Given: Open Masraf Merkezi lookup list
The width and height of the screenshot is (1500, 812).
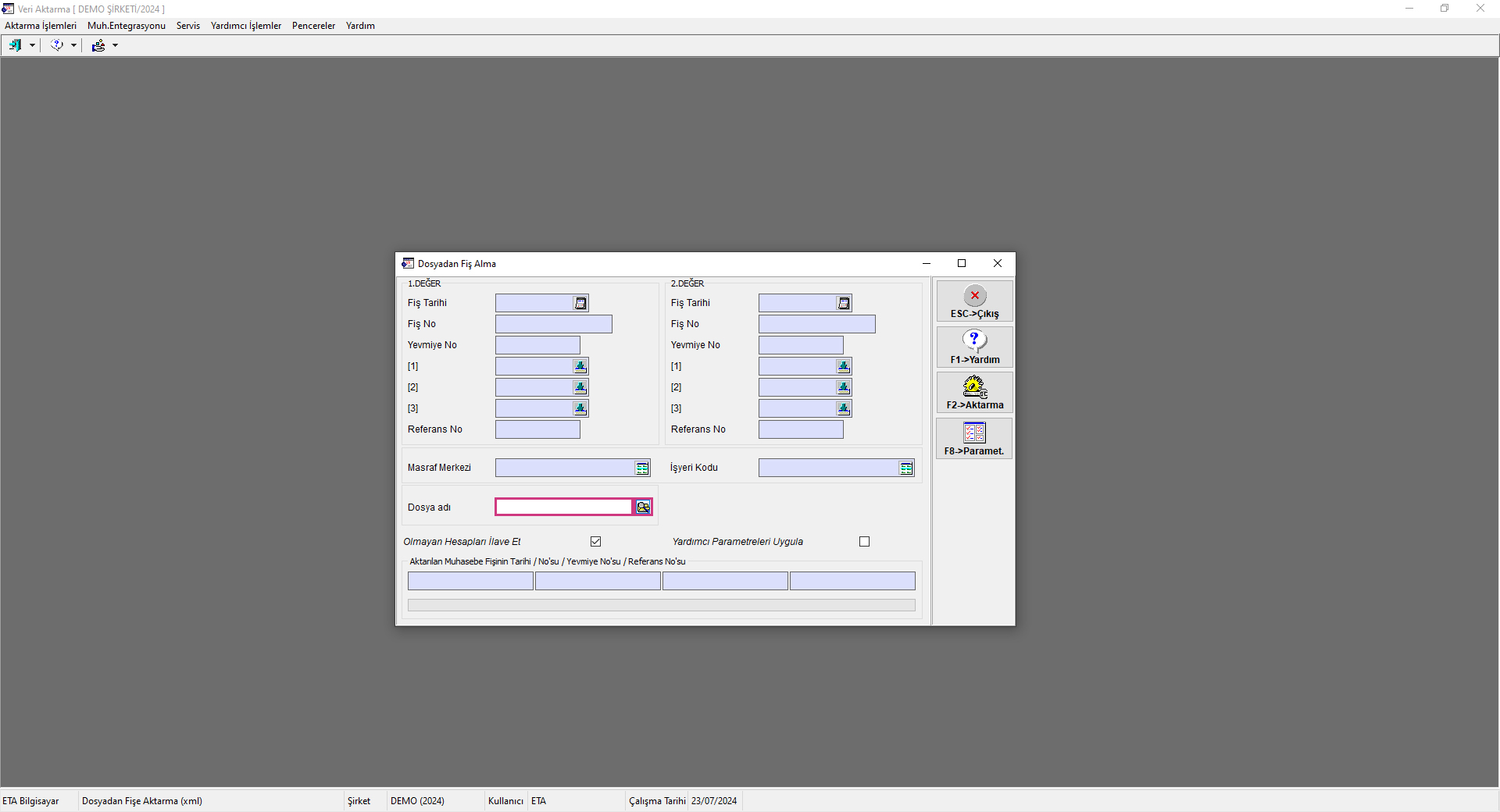Looking at the screenshot, I should 641,468.
